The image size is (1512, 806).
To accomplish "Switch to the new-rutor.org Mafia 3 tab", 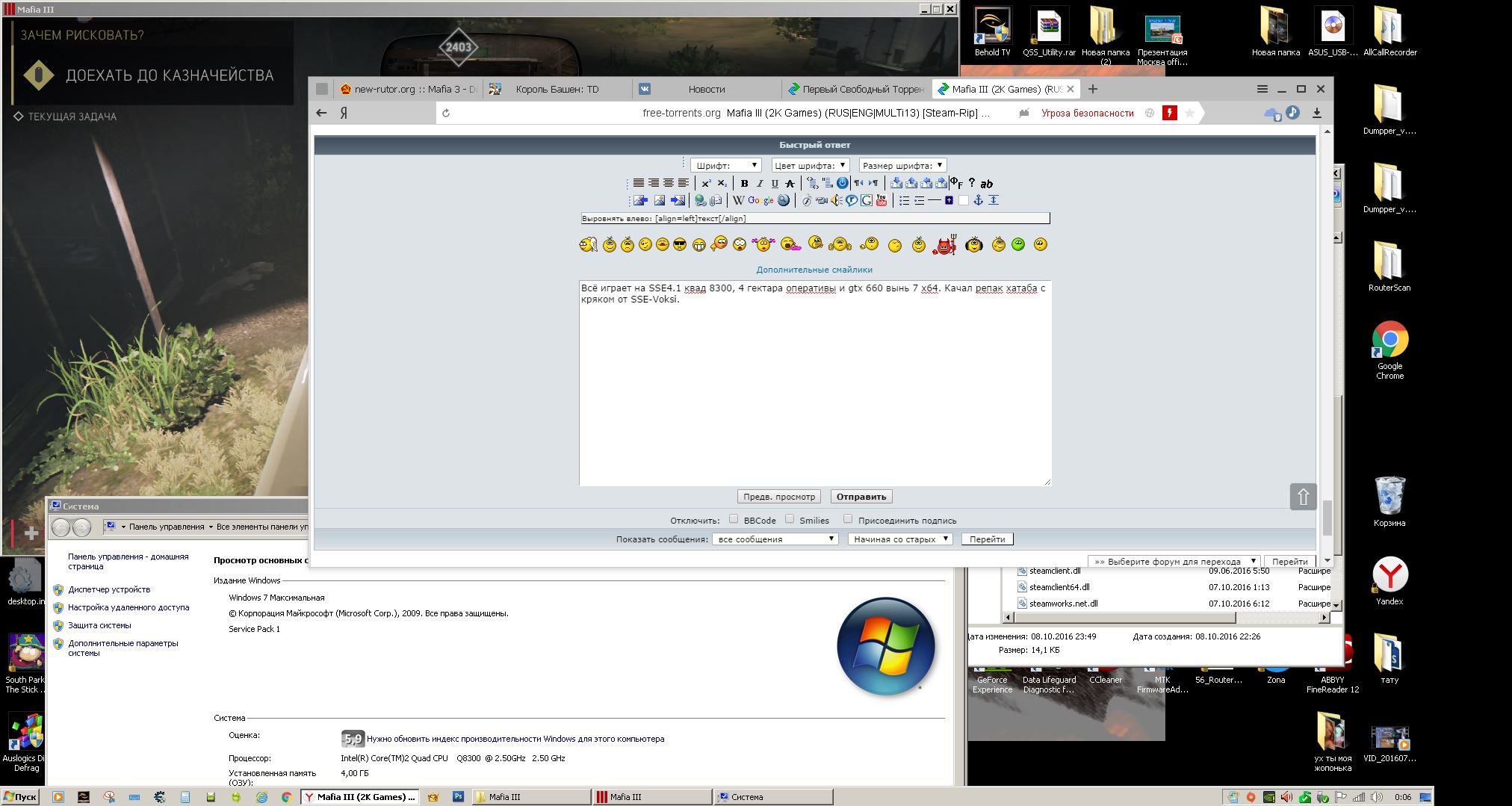I will pos(407,89).
